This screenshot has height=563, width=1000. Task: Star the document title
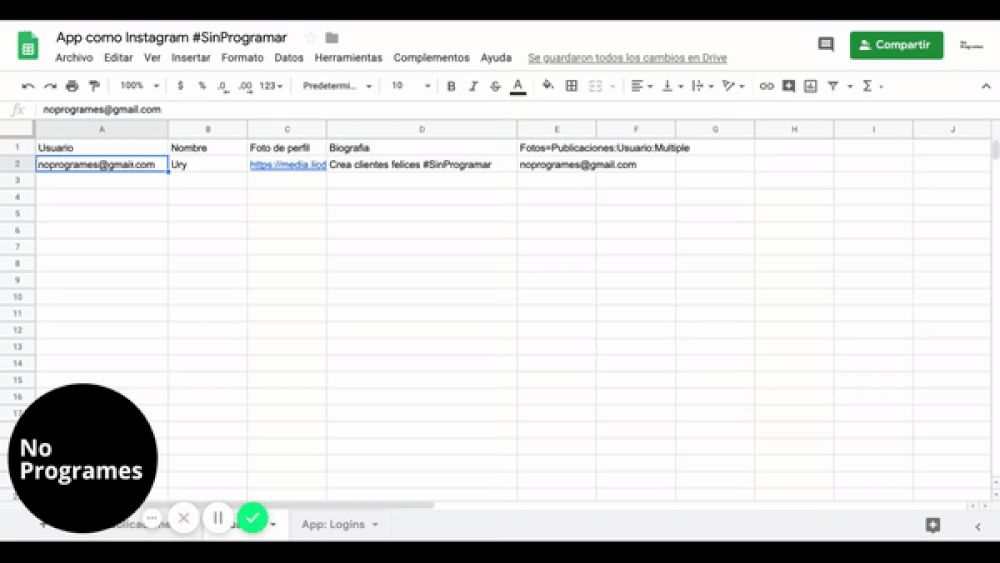click(x=311, y=38)
